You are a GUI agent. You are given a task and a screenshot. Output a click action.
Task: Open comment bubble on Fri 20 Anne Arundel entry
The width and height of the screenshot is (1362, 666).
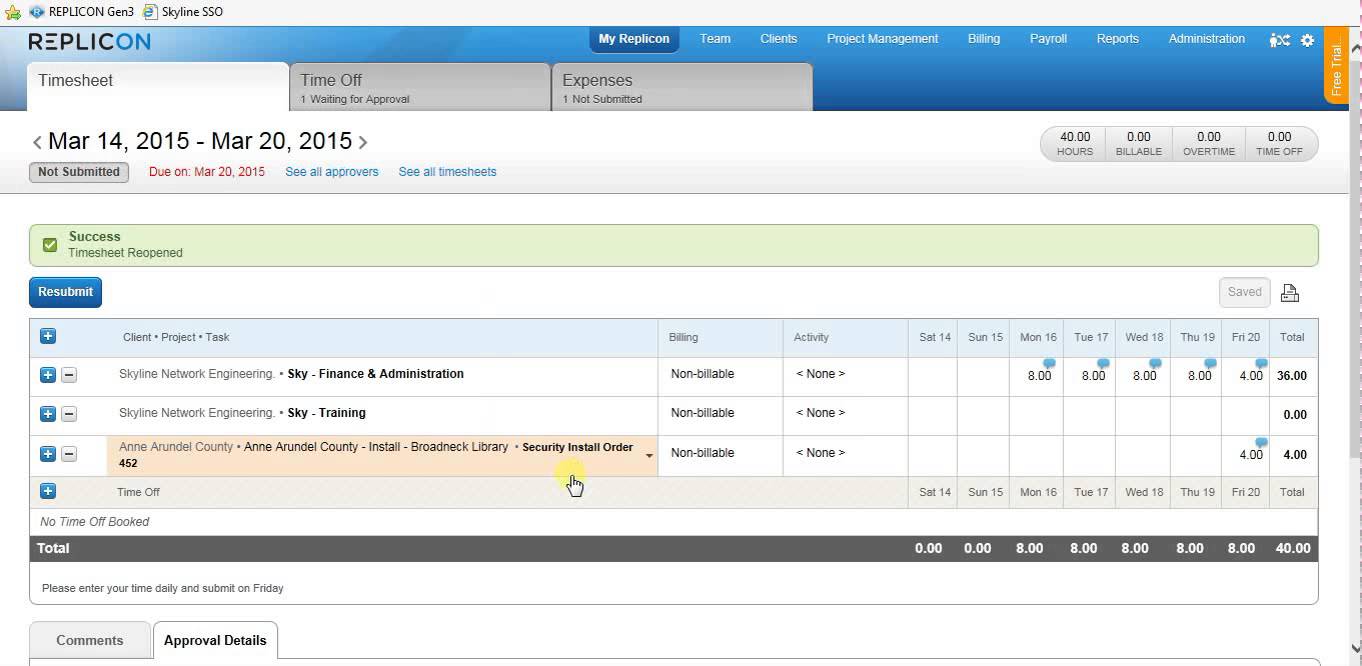coord(1261,442)
